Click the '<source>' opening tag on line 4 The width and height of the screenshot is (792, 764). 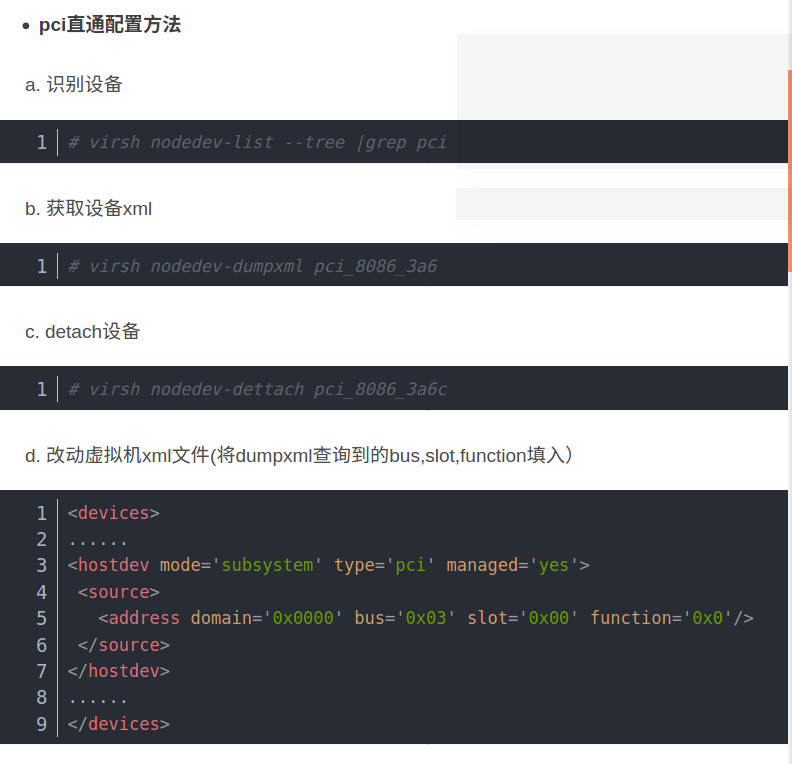[119, 592]
